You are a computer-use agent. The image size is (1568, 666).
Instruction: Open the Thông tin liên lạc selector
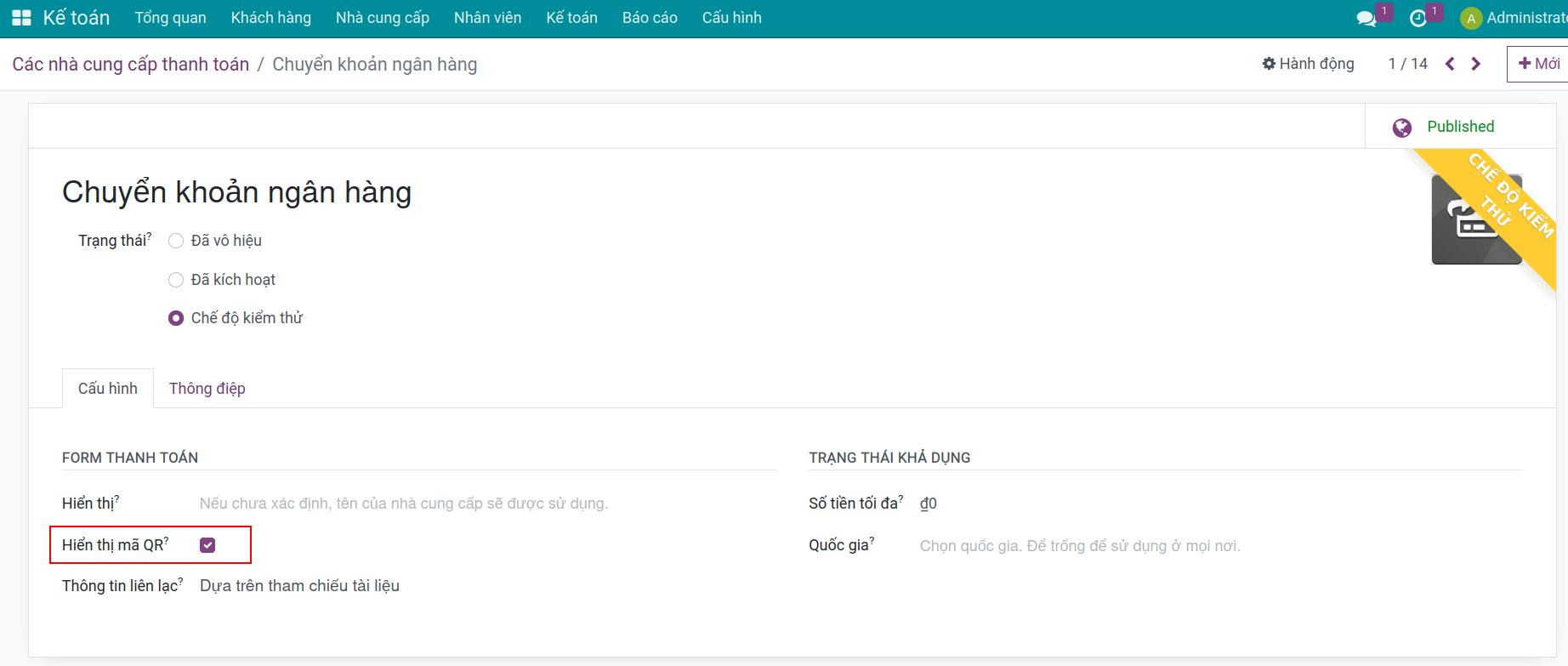pyautogui.click(x=487, y=586)
